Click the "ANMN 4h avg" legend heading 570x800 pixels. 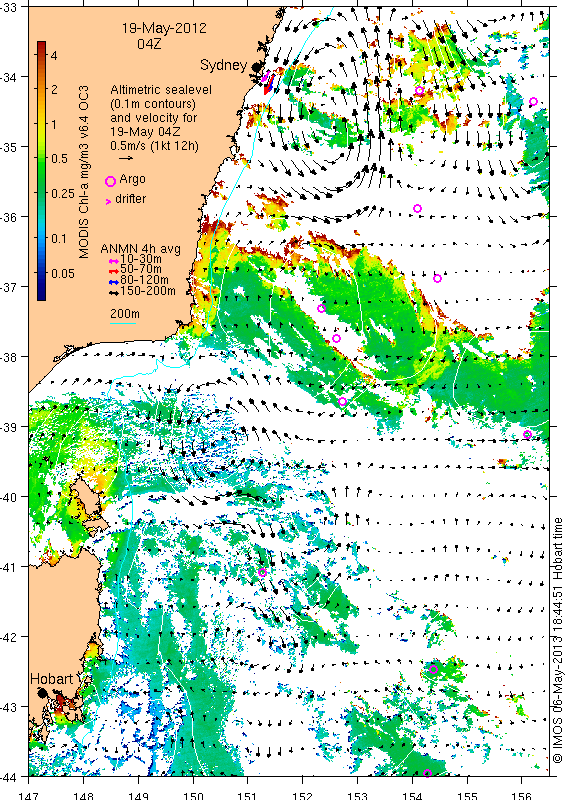pyautogui.click(x=140, y=249)
